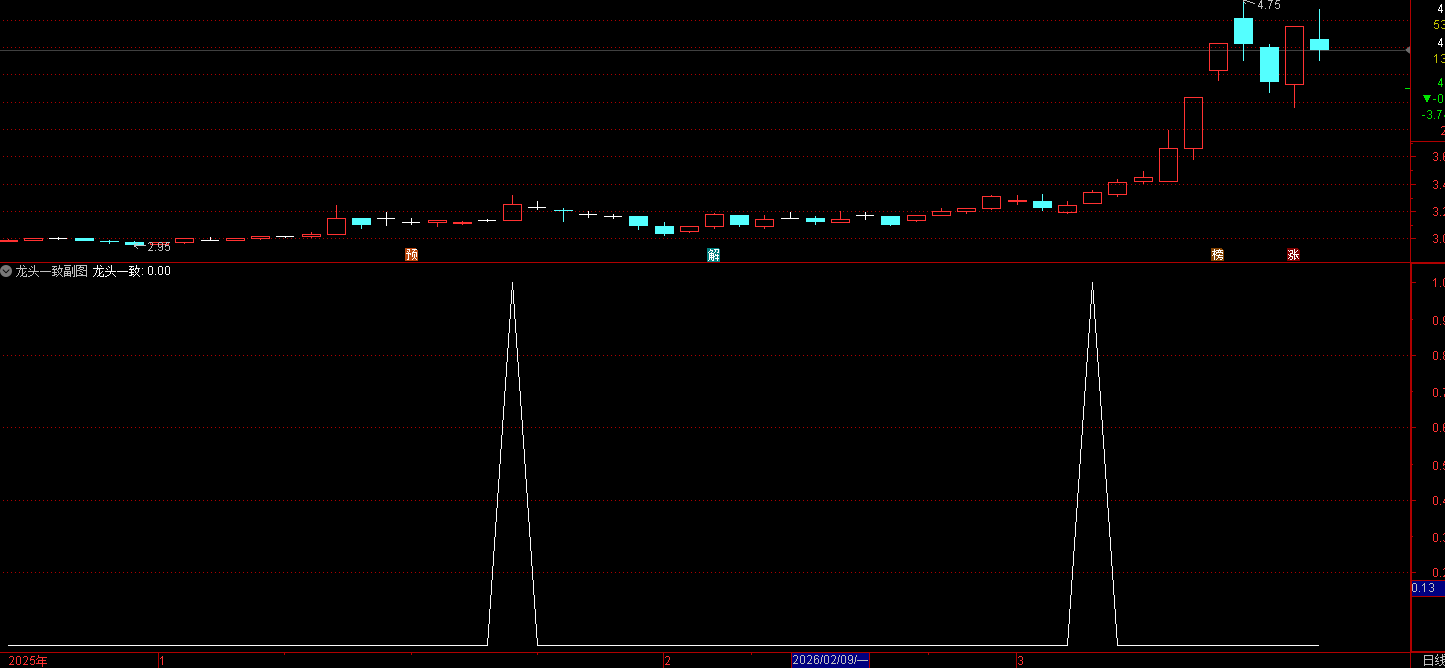Select the highest cyan candlestick near 4.75
The height and width of the screenshot is (668, 1445).
(x=1243, y=31)
